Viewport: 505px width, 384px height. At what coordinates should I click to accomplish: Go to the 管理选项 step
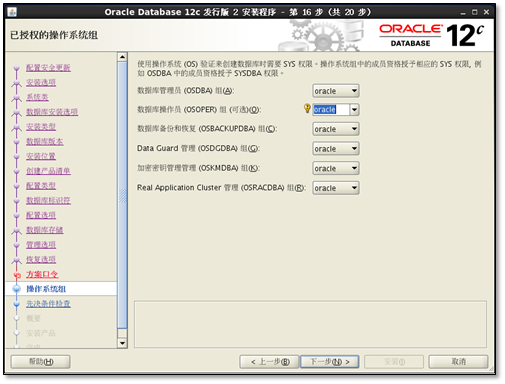tap(41, 245)
